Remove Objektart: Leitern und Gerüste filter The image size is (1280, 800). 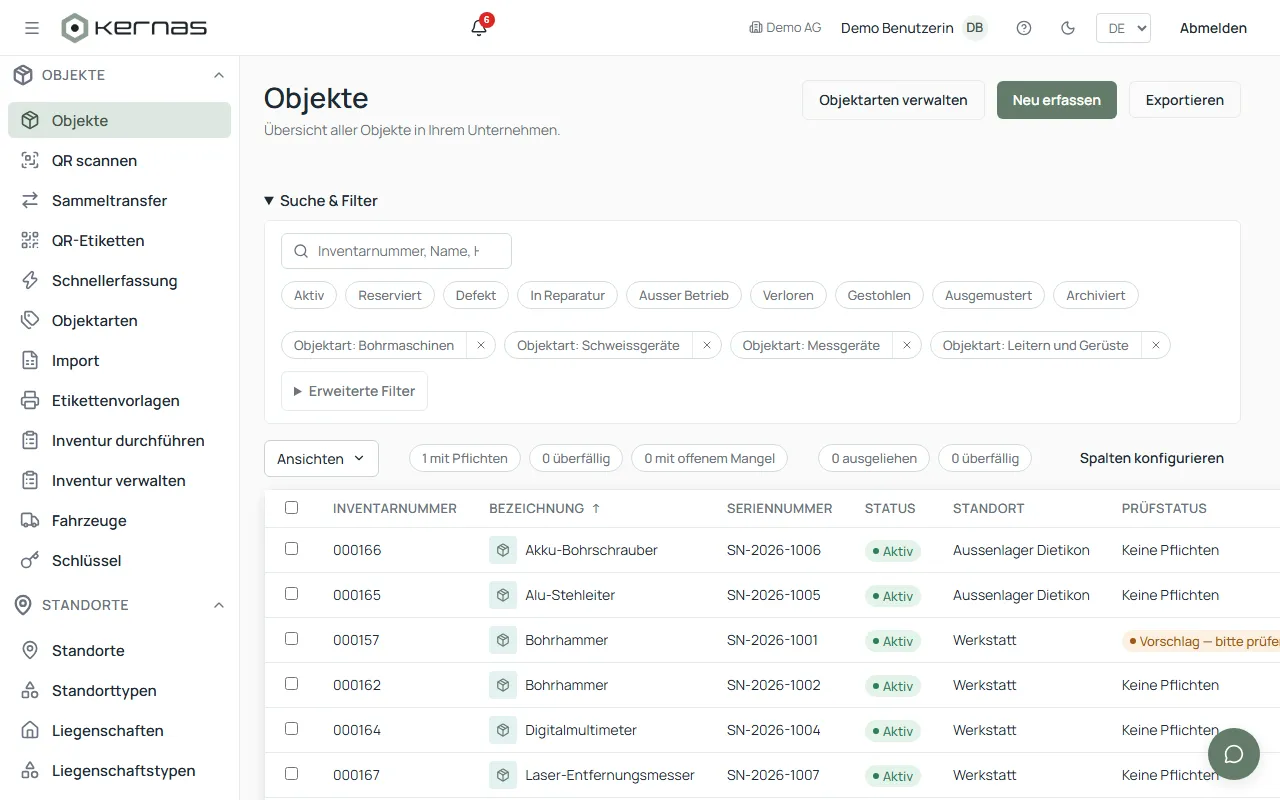pos(1156,345)
